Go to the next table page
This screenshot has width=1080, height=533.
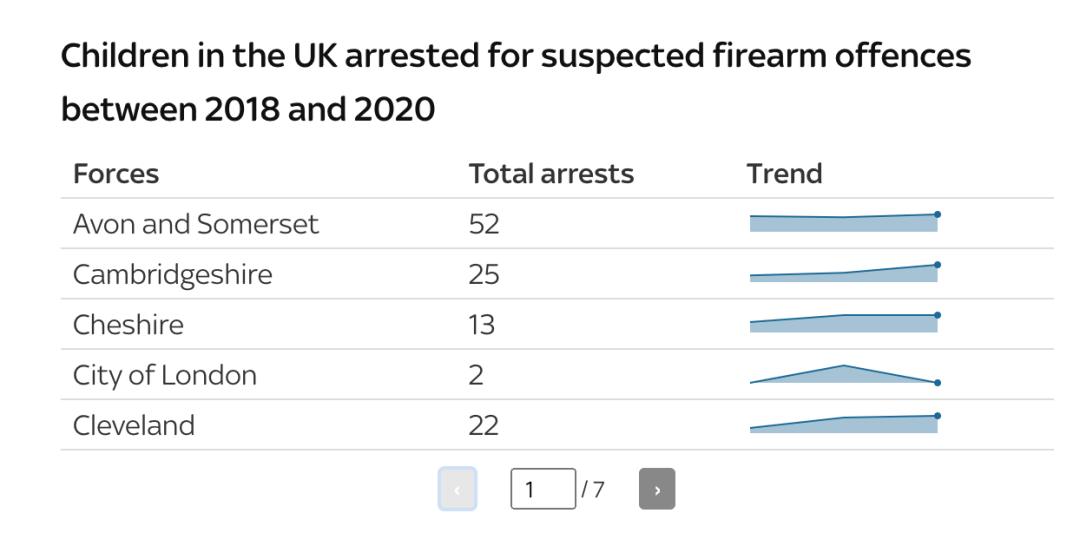[x=657, y=489]
